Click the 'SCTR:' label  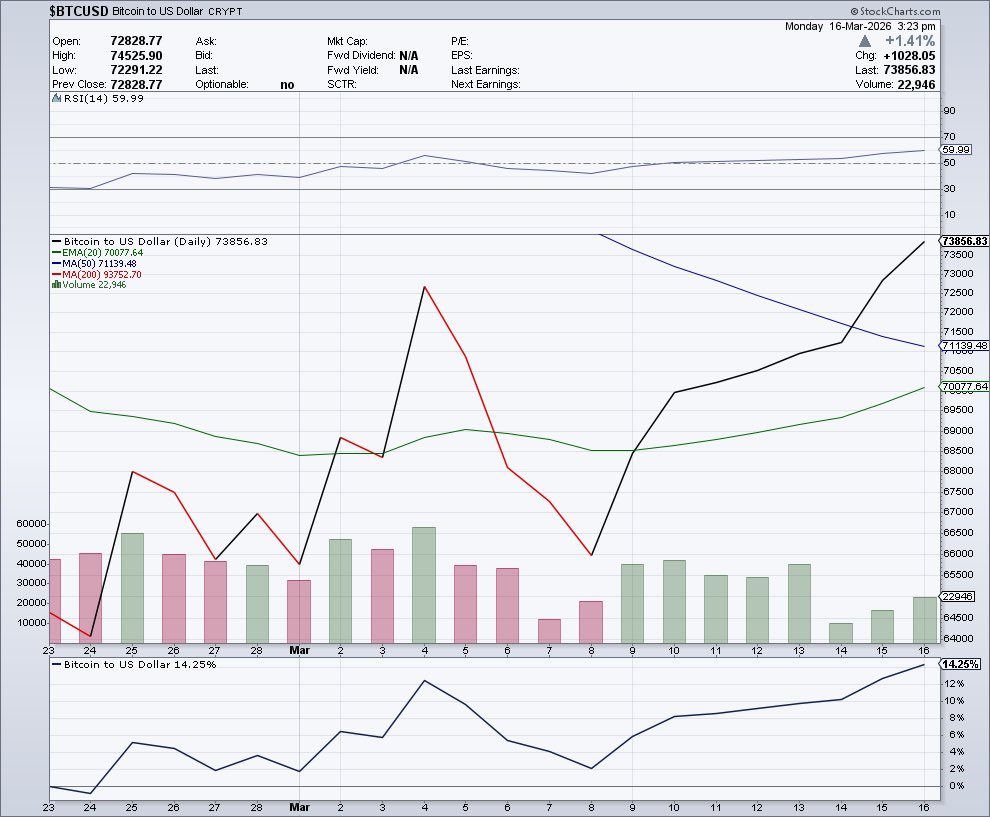342,85
